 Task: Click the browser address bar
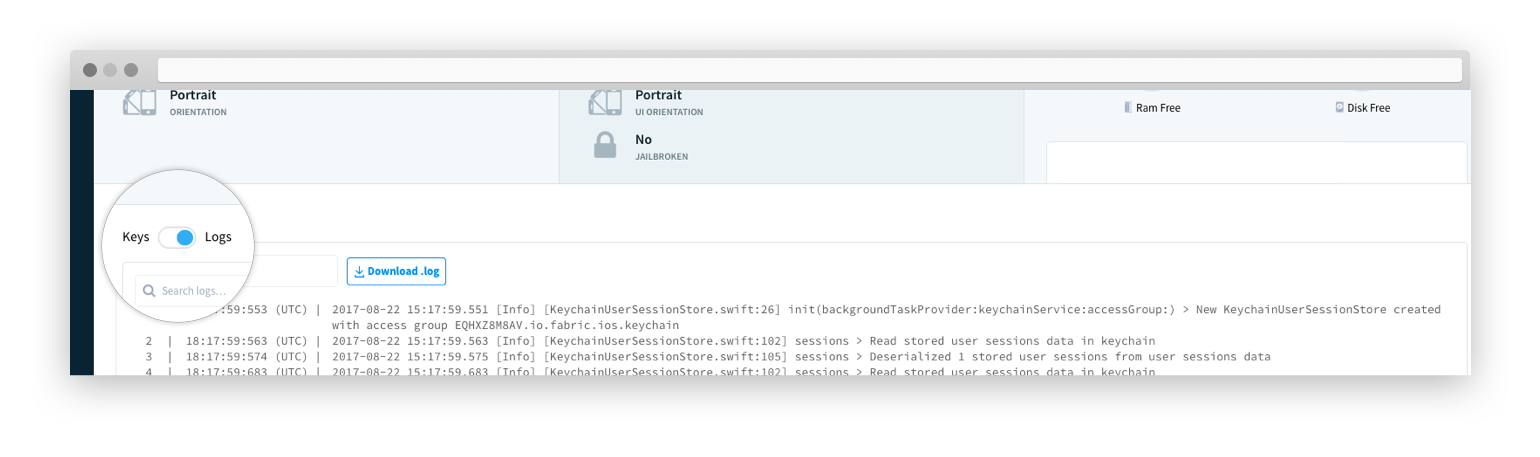(x=810, y=70)
